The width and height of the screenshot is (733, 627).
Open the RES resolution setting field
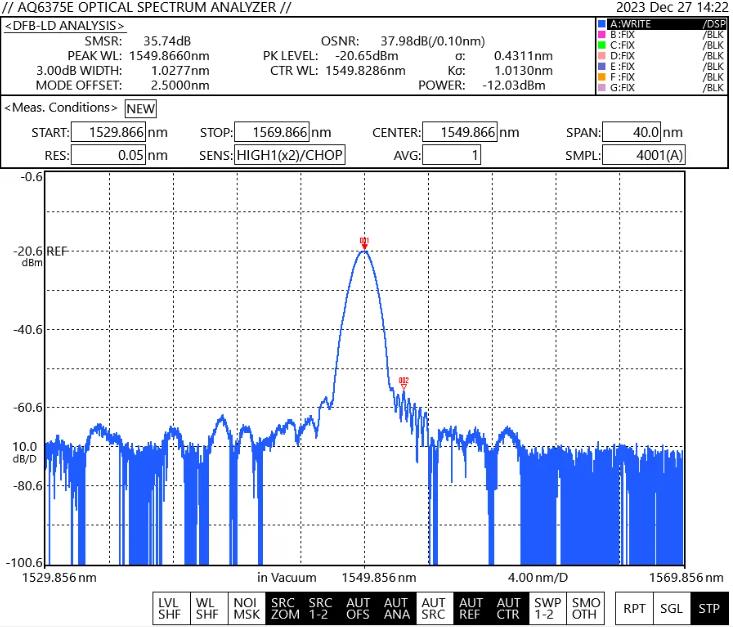109,155
